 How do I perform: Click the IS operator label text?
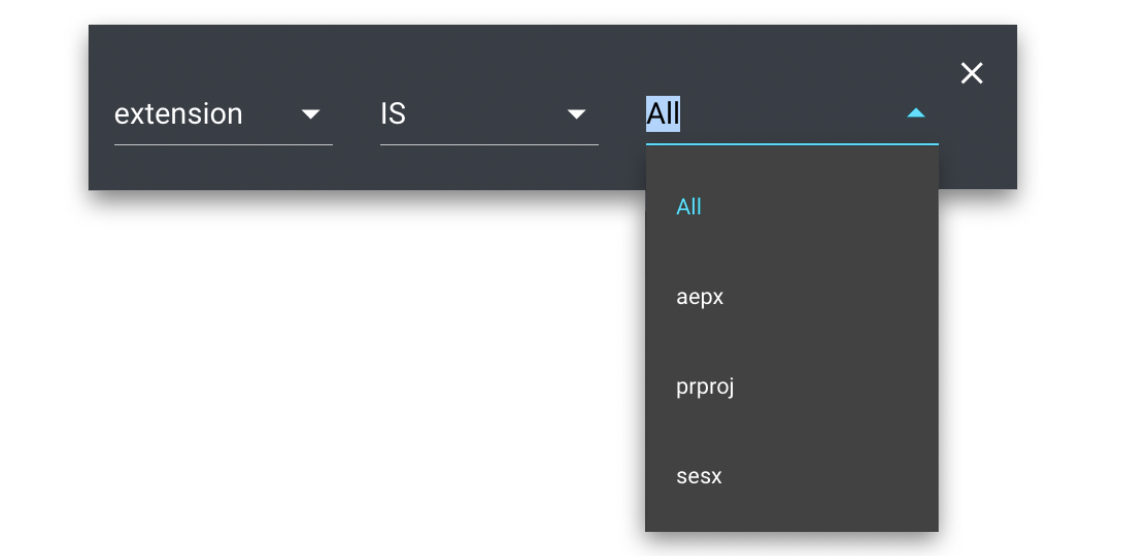tap(393, 114)
